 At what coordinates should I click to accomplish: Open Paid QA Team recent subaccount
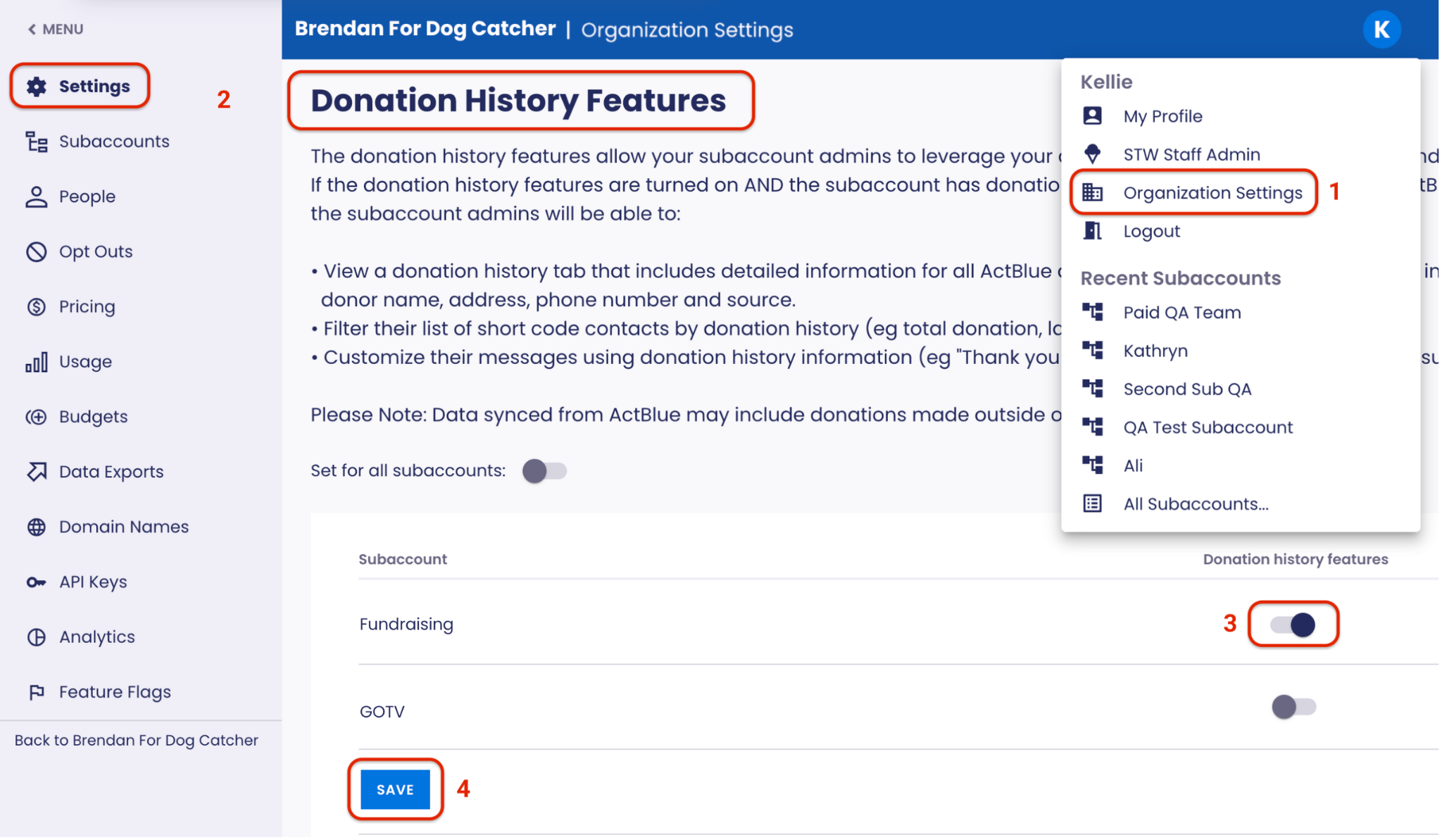[1181, 313]
